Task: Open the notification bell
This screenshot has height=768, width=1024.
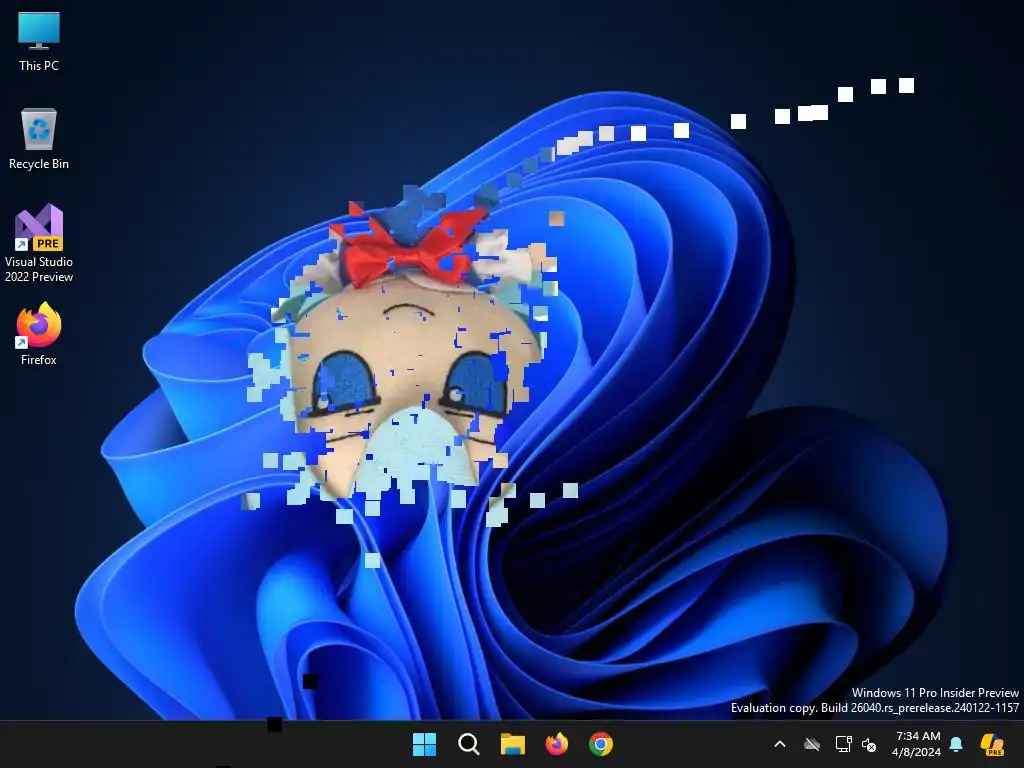Action: (x=956, y=744)
